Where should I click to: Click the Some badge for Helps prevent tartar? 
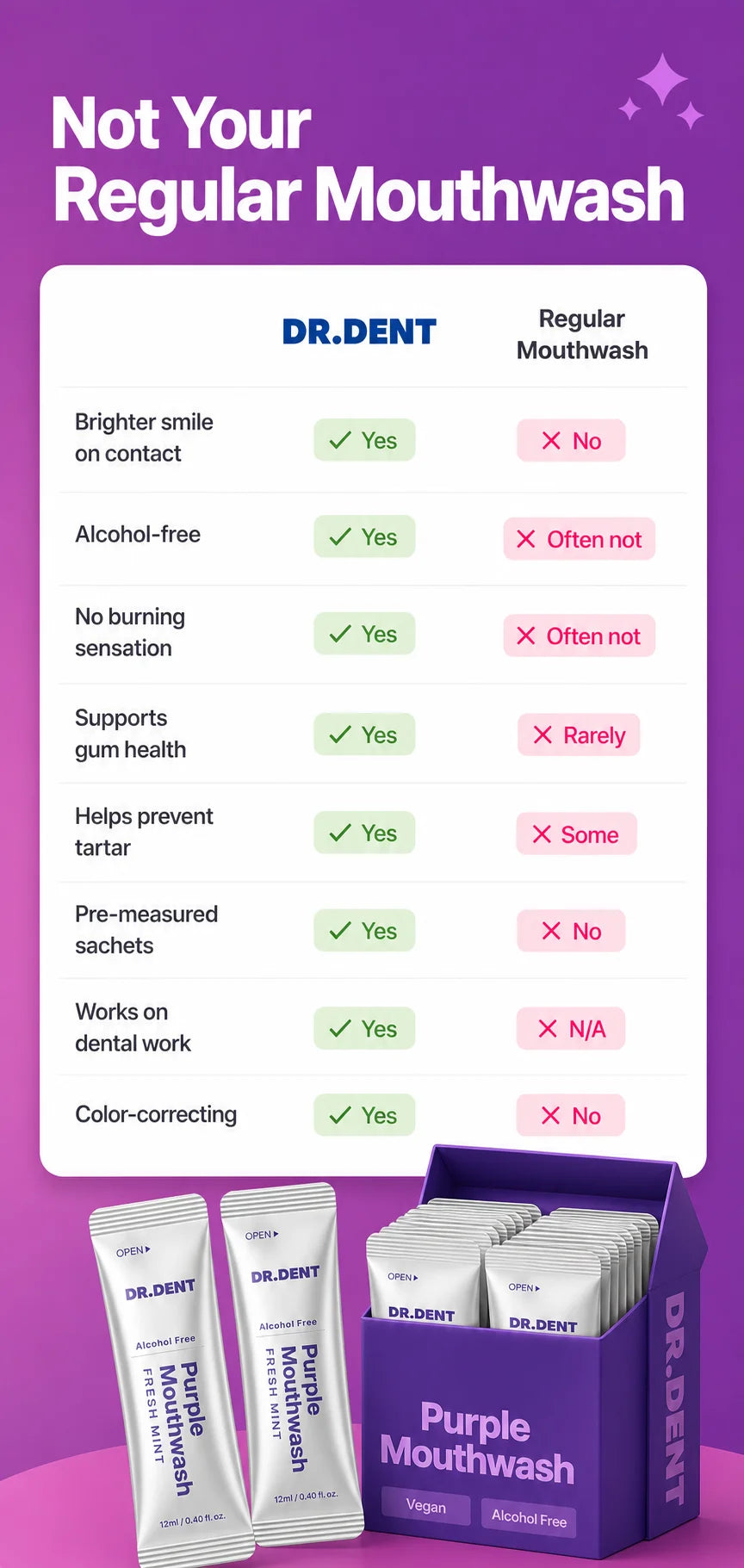point(576,834)
